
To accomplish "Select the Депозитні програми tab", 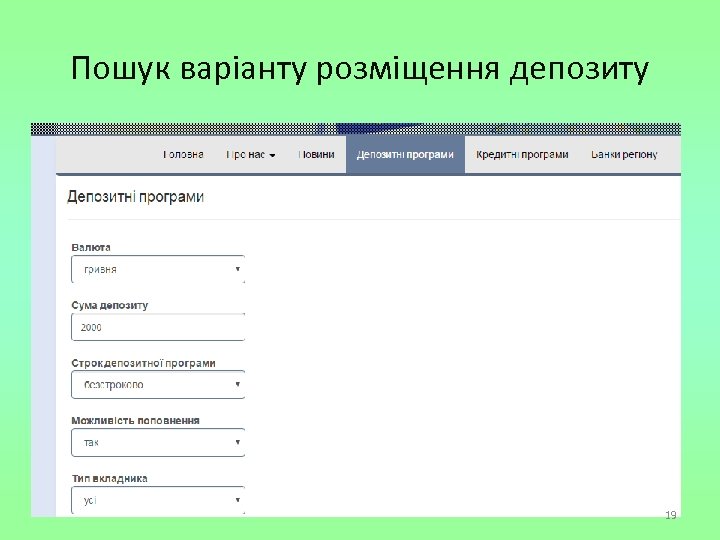I will point(405,155).
